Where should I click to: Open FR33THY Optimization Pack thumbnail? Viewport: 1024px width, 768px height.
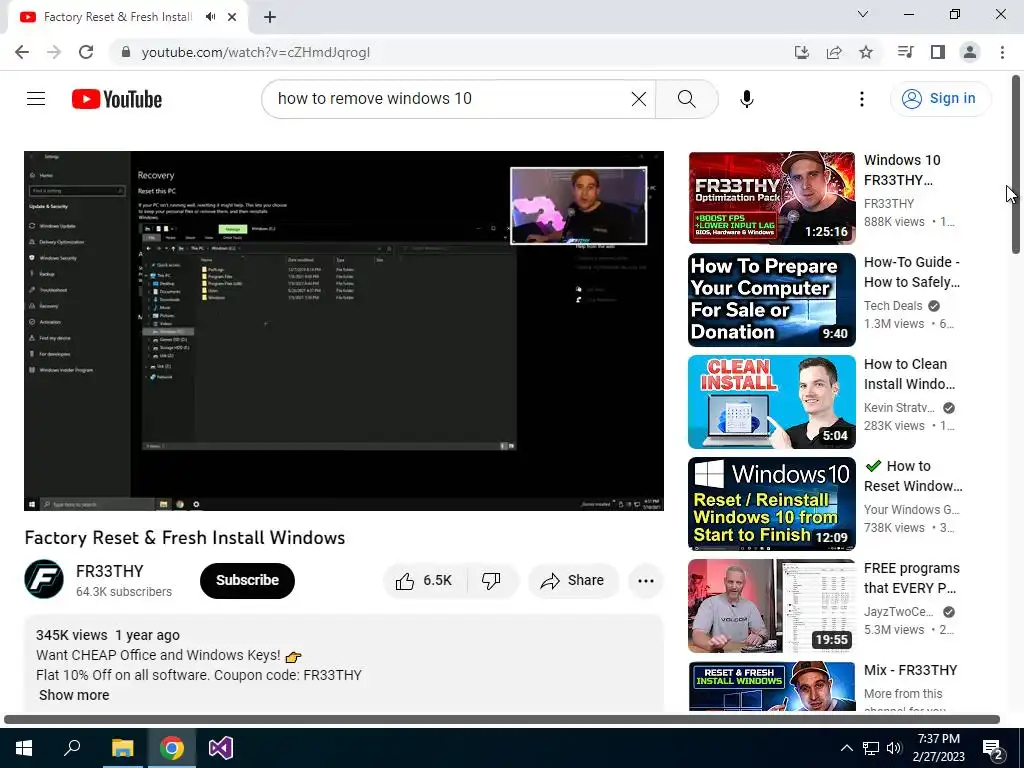click(771, 198)
